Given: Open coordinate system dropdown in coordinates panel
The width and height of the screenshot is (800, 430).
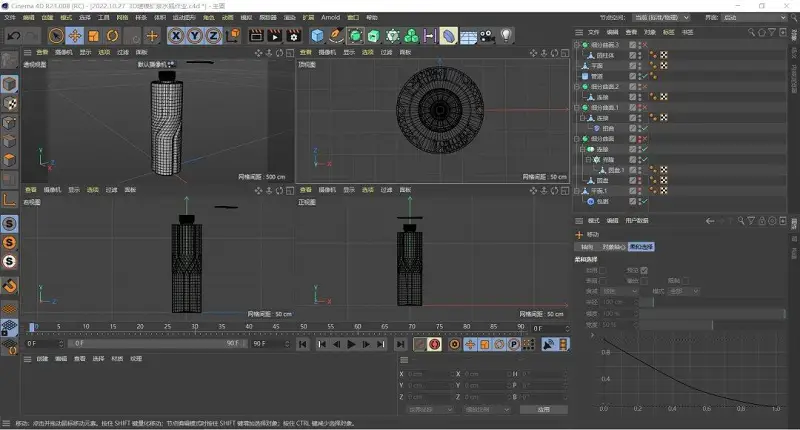Looking at the screenshot, I should 430,410.
